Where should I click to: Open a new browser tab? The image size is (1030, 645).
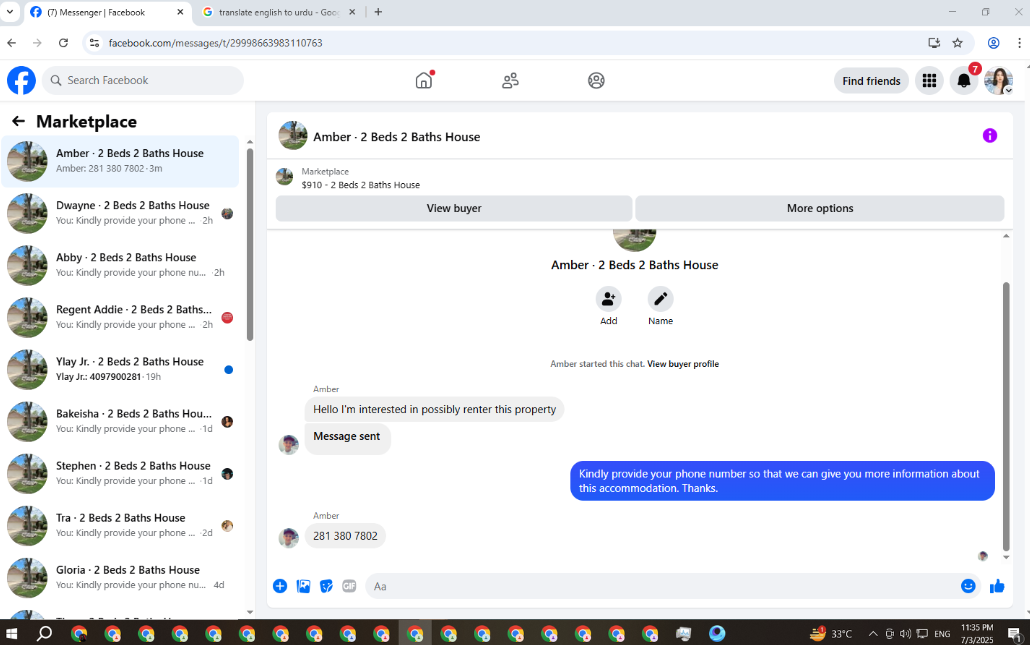point(378,12)
